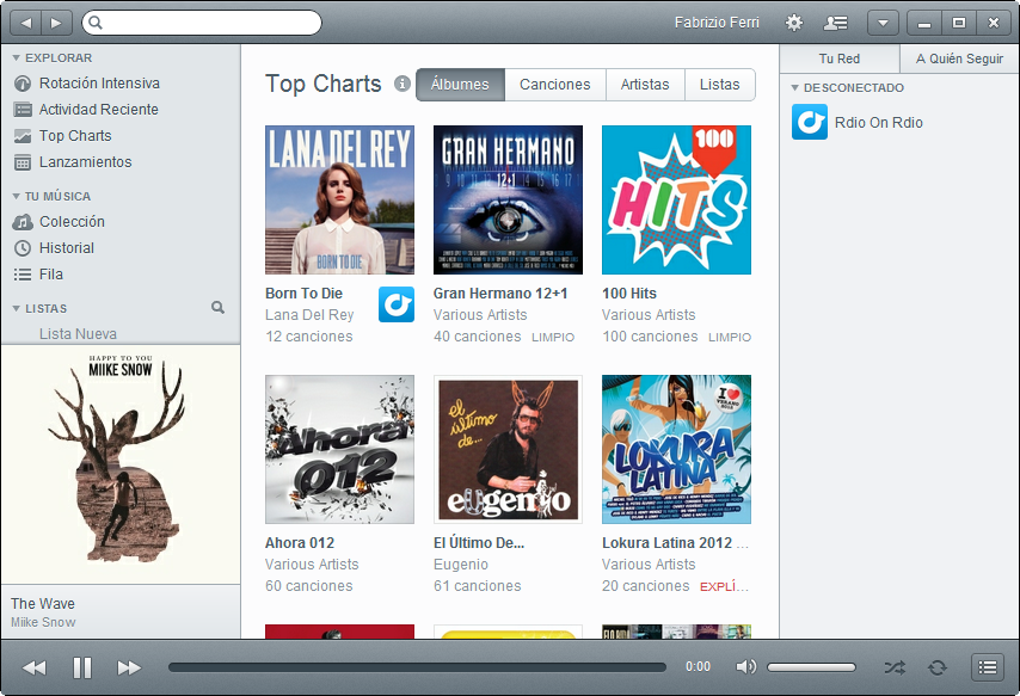Screen dimensions: 1020x696
Task: Open Born To Die album cover
Action: tap(340, 200)
